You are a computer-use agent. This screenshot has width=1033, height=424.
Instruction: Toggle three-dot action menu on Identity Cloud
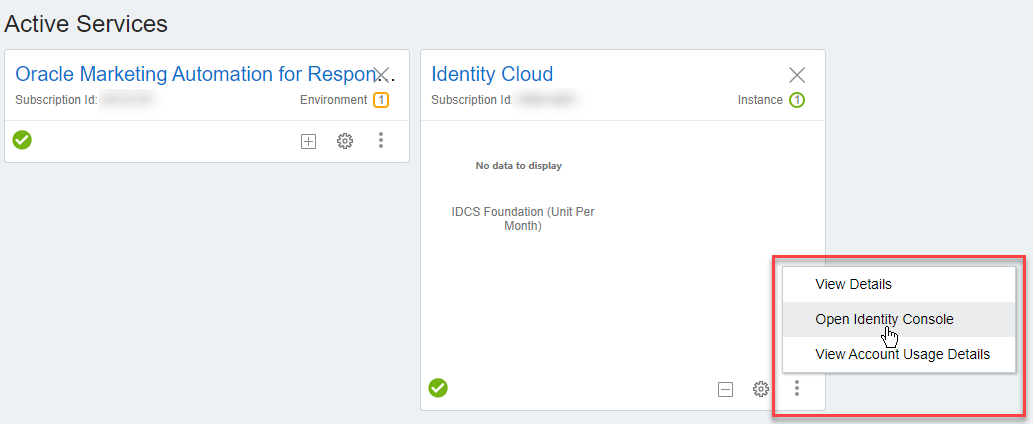click(797, 389)
